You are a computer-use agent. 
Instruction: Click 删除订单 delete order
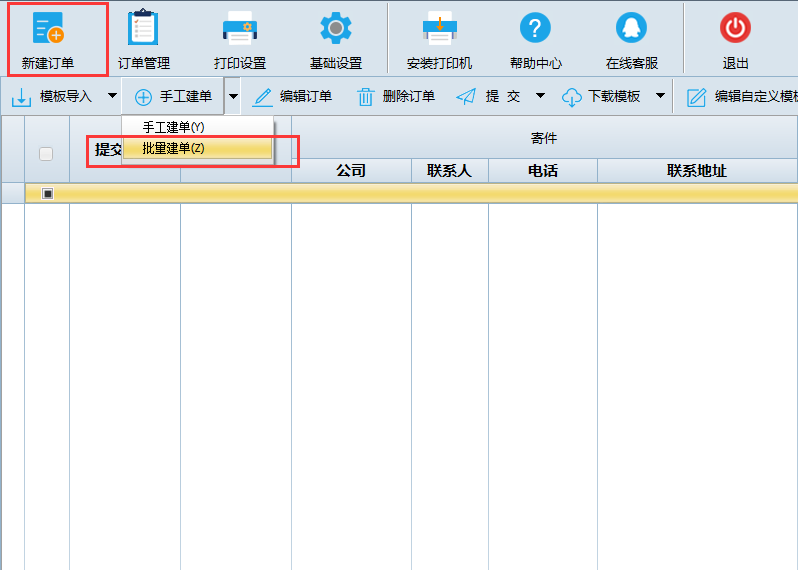coord(396,96)
